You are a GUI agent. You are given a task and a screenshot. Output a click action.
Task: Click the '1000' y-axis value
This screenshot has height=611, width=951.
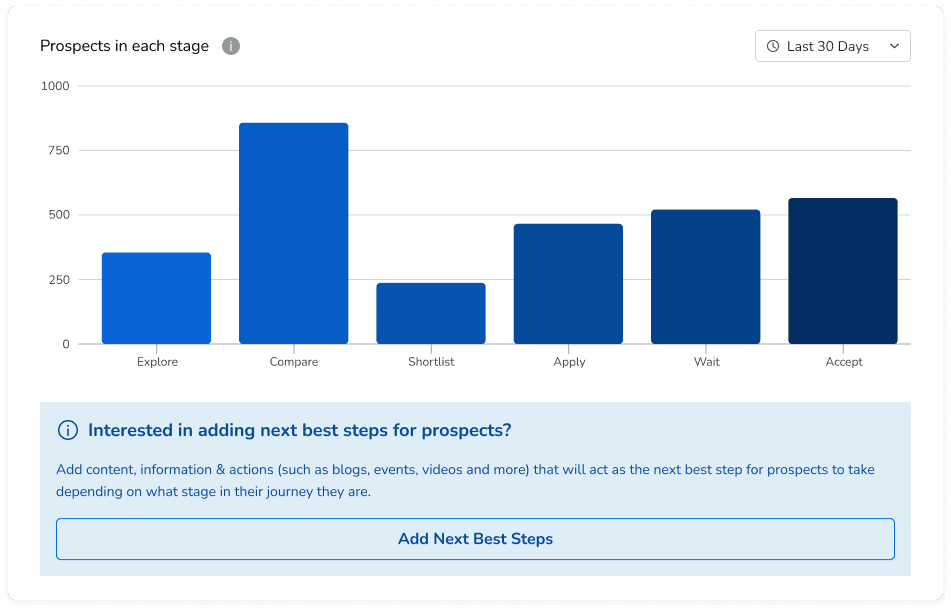(55, 86)
